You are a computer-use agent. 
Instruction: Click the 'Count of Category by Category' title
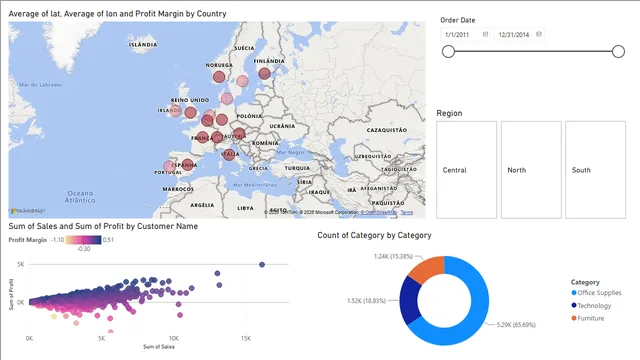(x=374, y=235)
